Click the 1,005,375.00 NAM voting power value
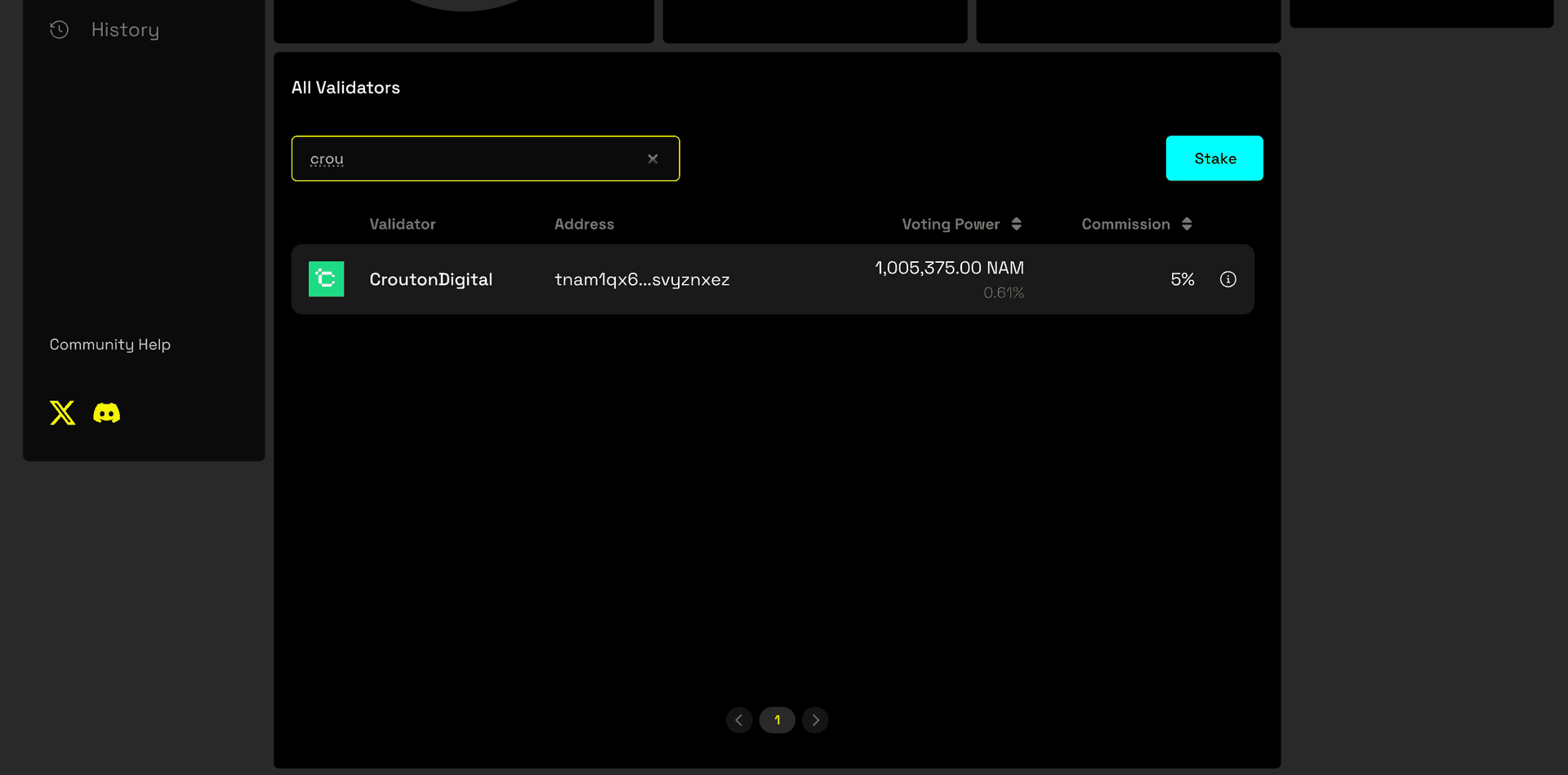The image size is (1568, 775). (x=949, y=268)
